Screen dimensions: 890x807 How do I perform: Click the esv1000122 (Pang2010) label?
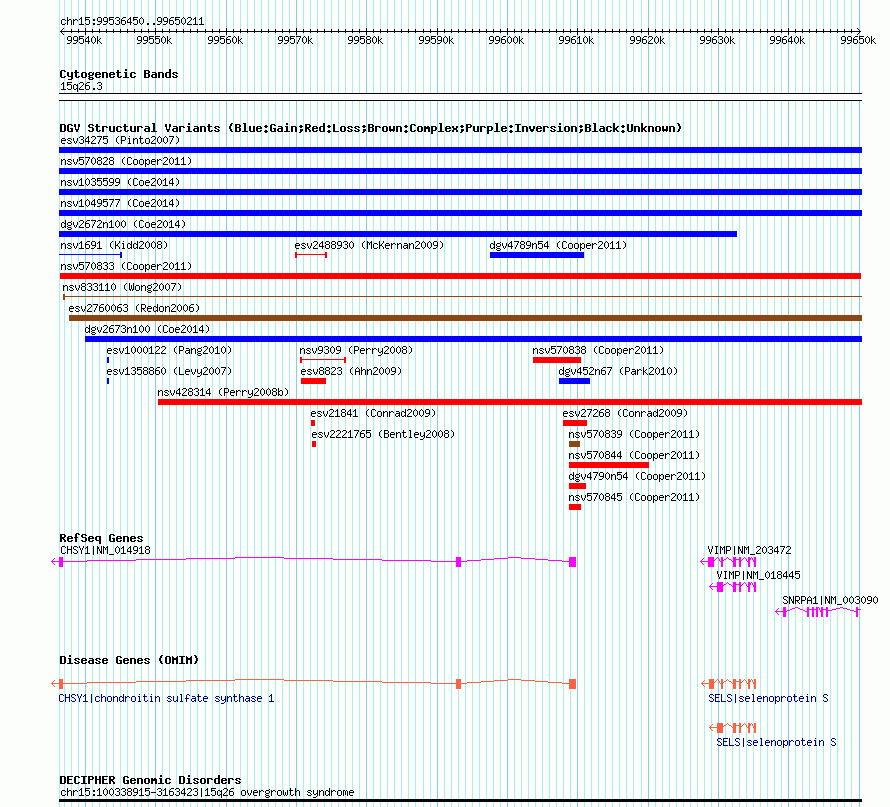tap(169, 350)
